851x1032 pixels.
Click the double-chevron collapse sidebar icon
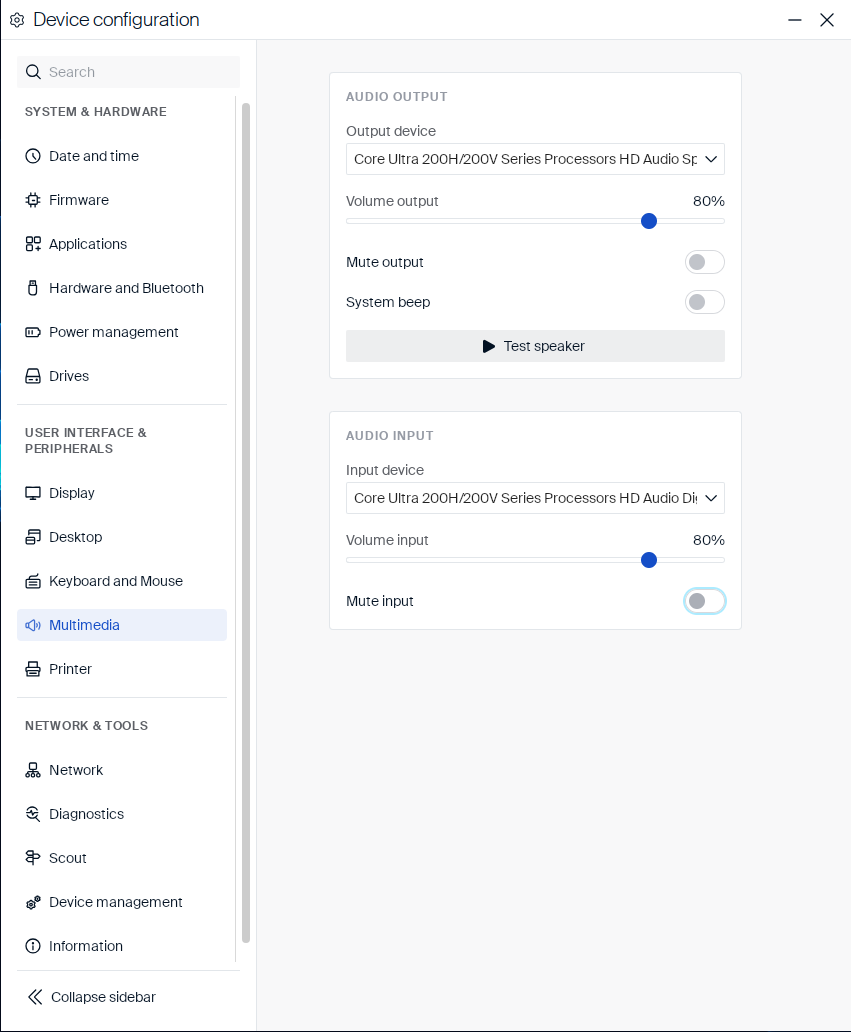click(x=35, y=997)
